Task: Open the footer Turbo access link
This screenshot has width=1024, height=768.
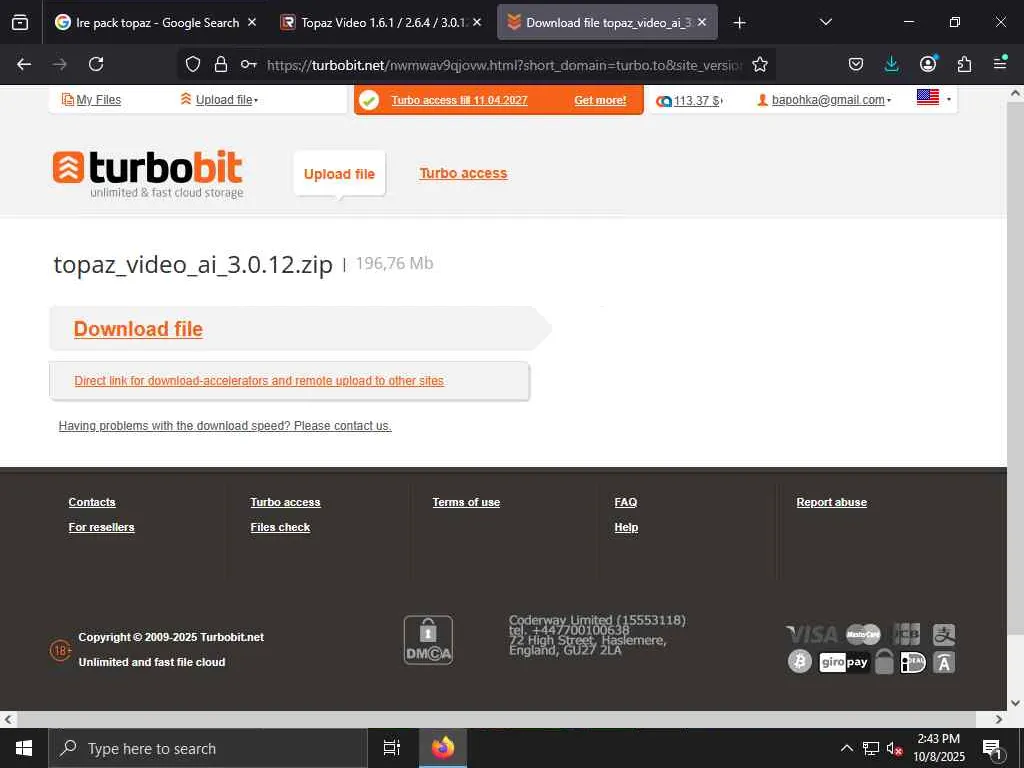Action: click(285, 502)
